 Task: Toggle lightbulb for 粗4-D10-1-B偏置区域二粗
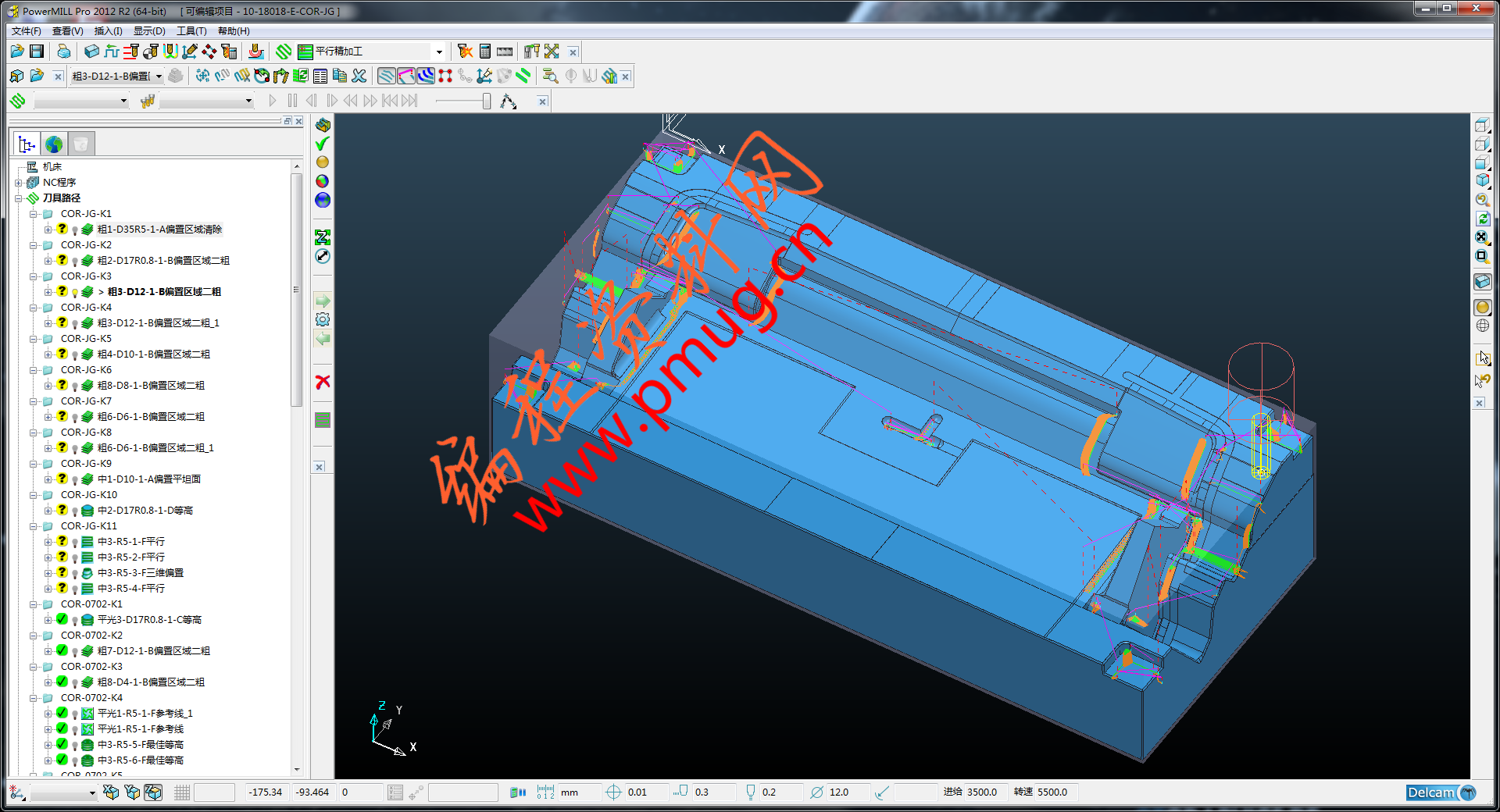tap(75, 355)
